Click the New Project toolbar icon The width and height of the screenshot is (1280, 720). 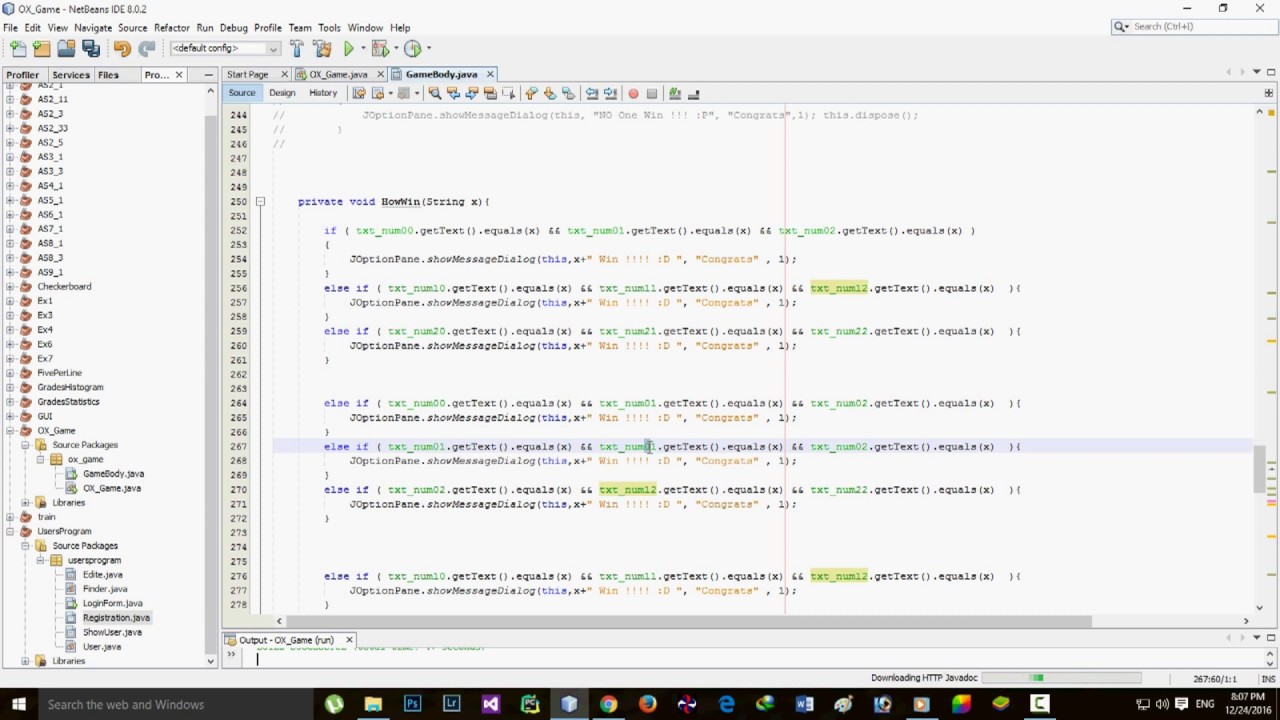[41, 48]
